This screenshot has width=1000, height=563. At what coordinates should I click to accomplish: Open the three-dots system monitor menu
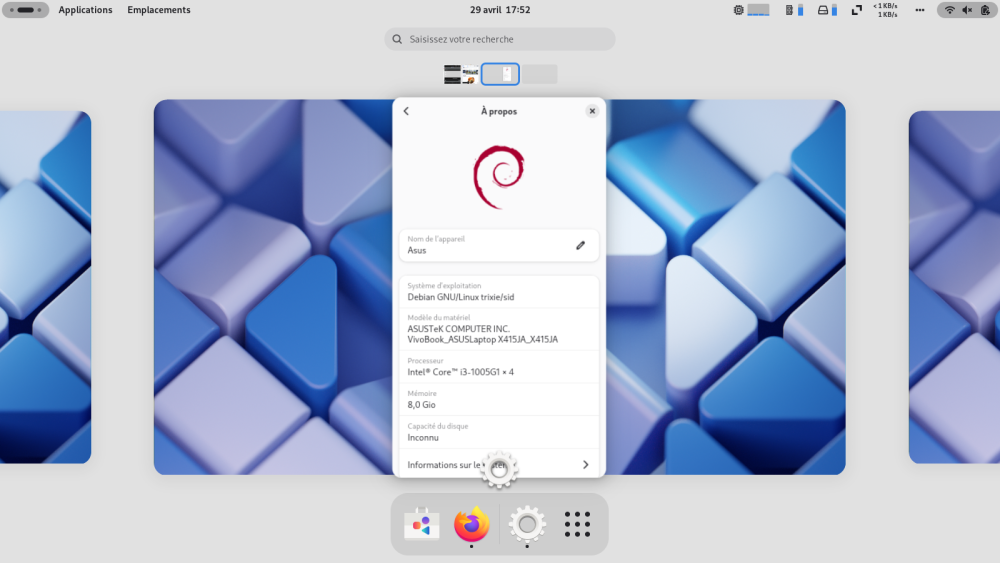click(x=920, y=10)
